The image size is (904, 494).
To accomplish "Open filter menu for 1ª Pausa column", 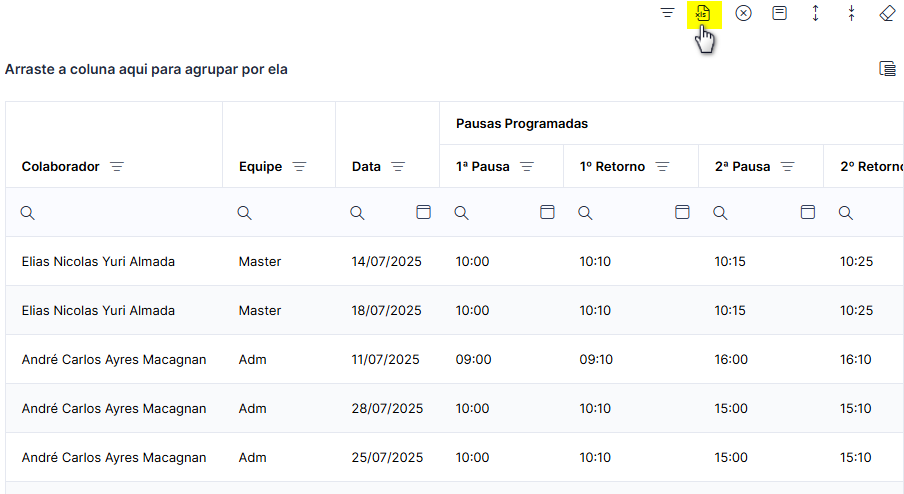I will [527, 167].
